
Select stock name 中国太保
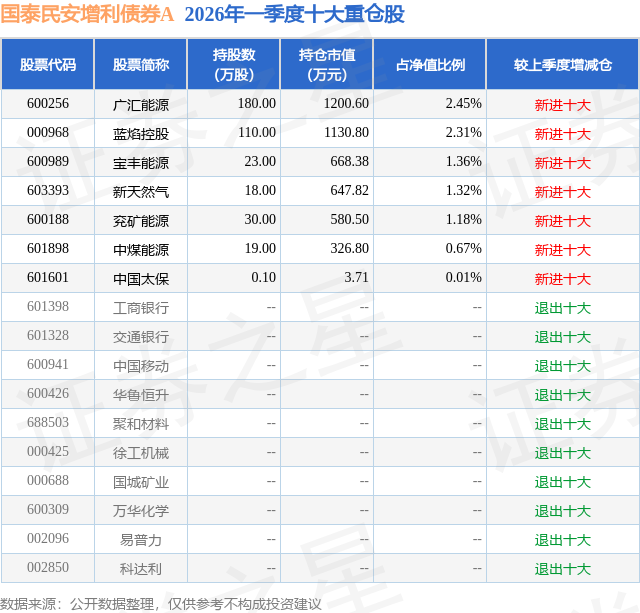pyautogui.click(x=141, y=279)
